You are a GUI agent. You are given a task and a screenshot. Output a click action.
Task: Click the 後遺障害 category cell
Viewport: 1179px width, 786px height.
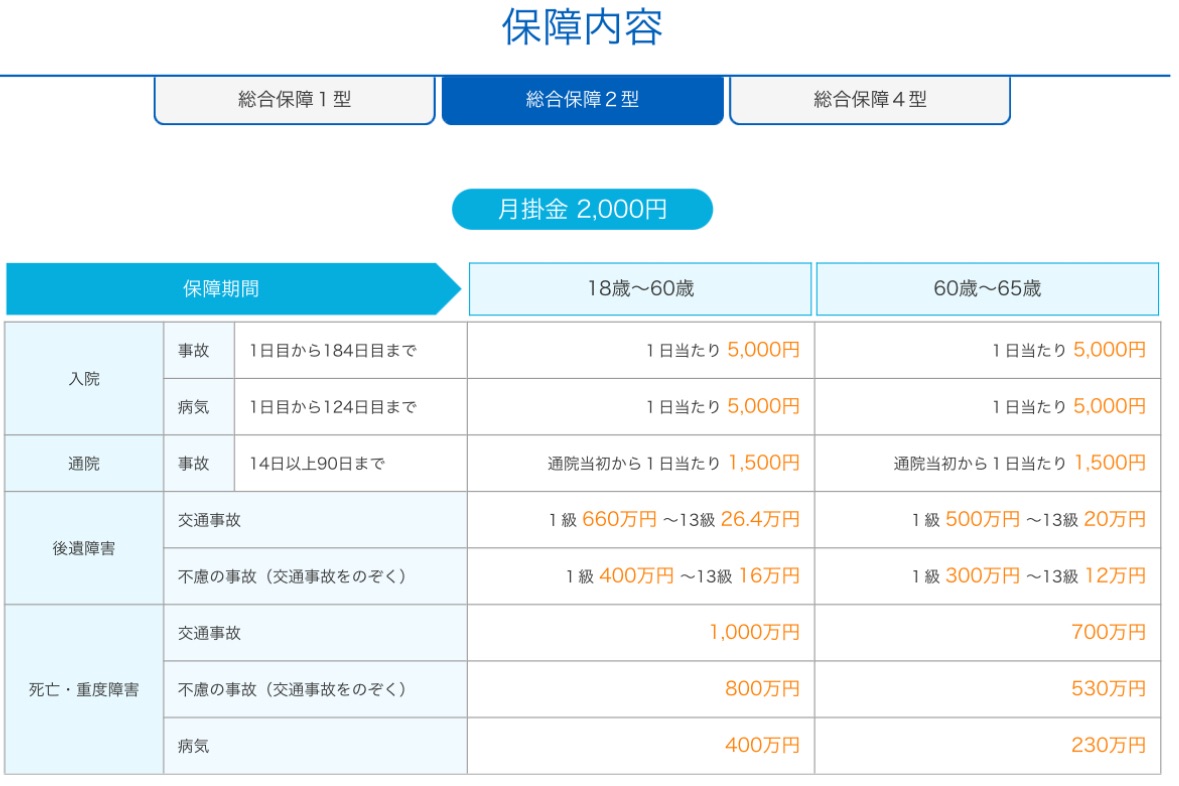85,548
